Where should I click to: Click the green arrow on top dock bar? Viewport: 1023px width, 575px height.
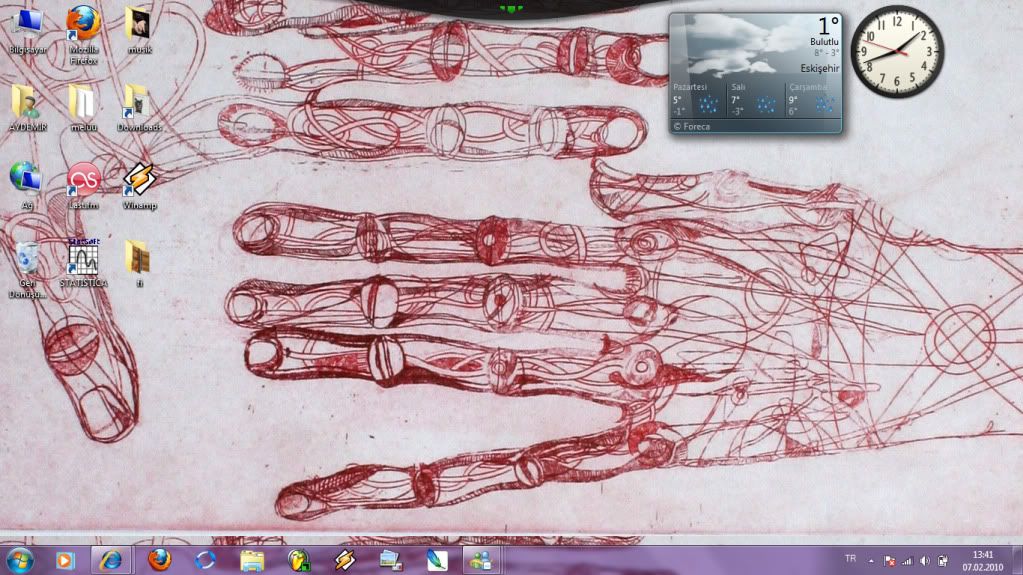click(511, 9)
